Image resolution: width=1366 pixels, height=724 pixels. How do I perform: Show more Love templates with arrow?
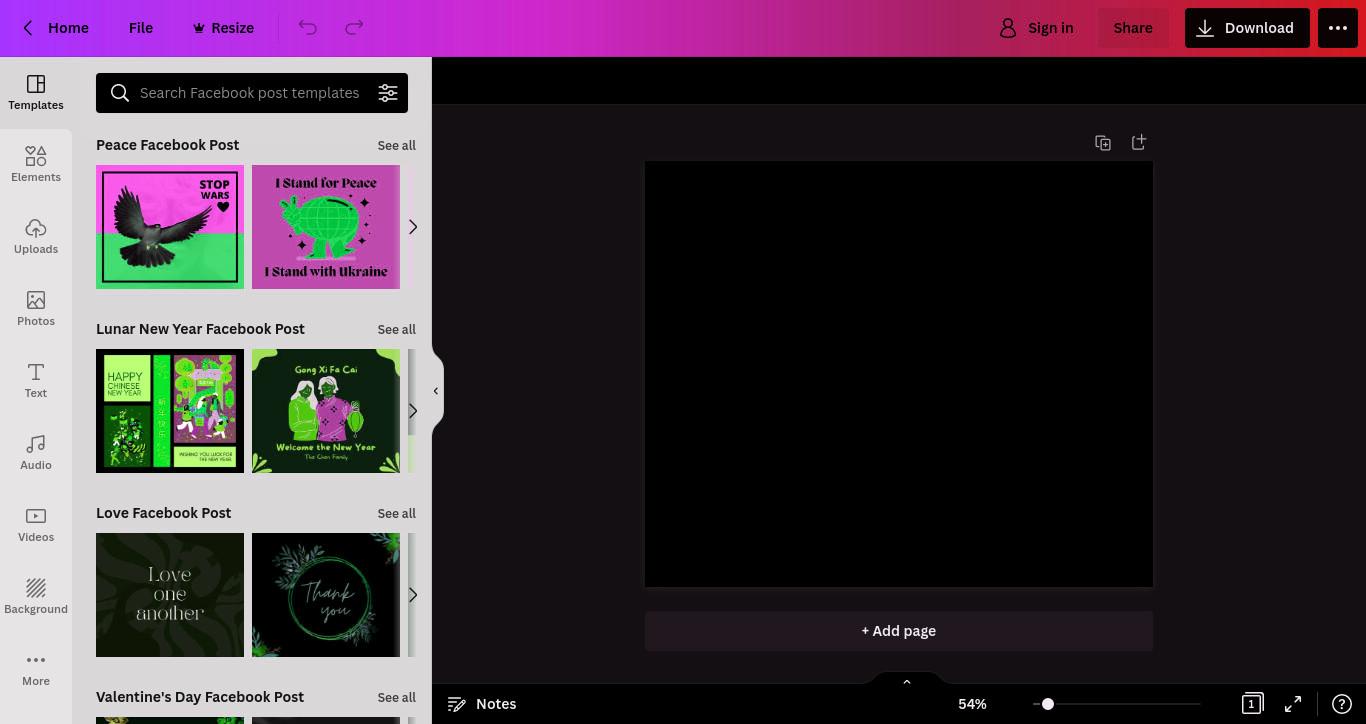click(412, 595)
